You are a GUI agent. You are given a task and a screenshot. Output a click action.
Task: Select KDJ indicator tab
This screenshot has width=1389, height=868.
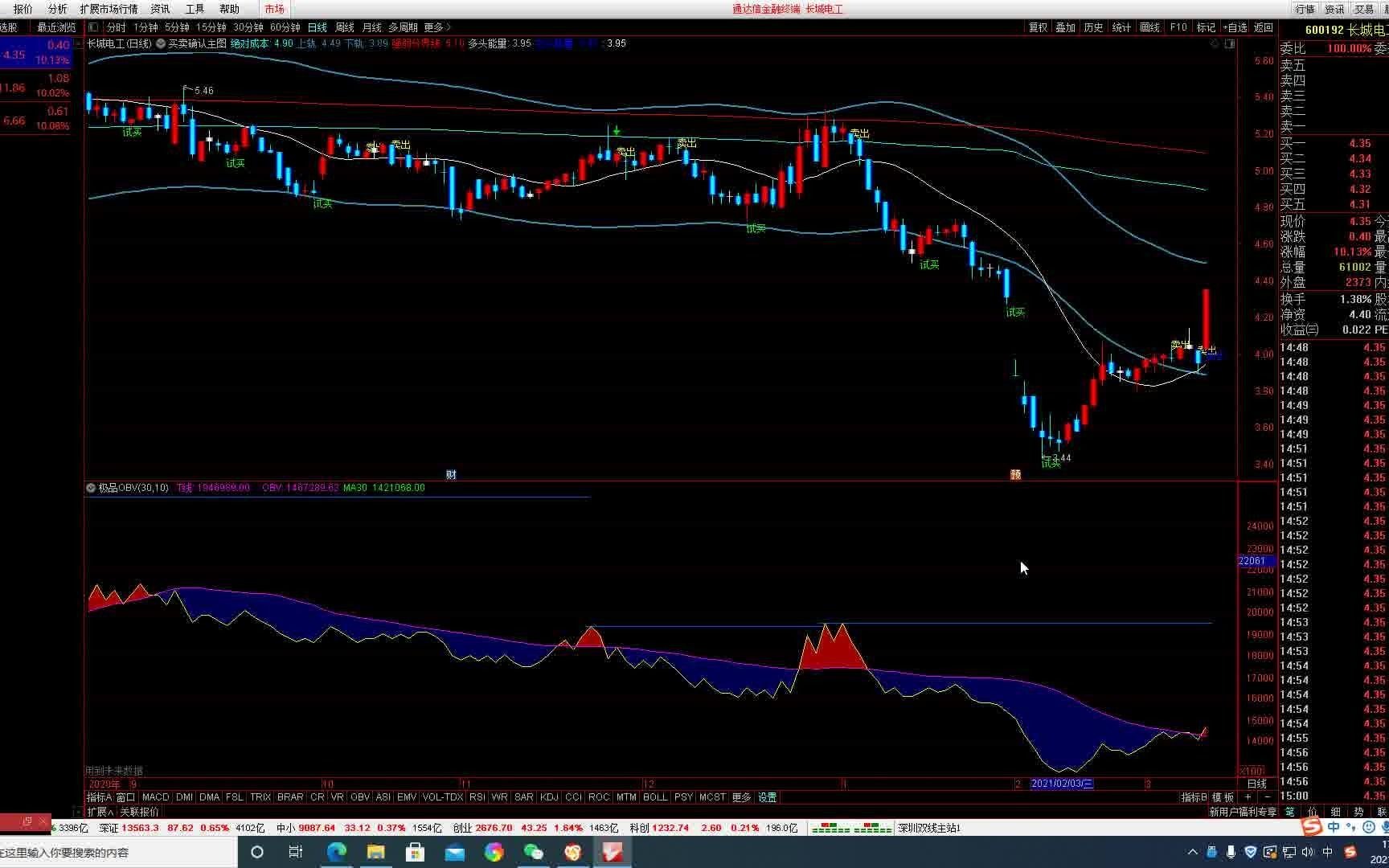[x=549, y=797]
